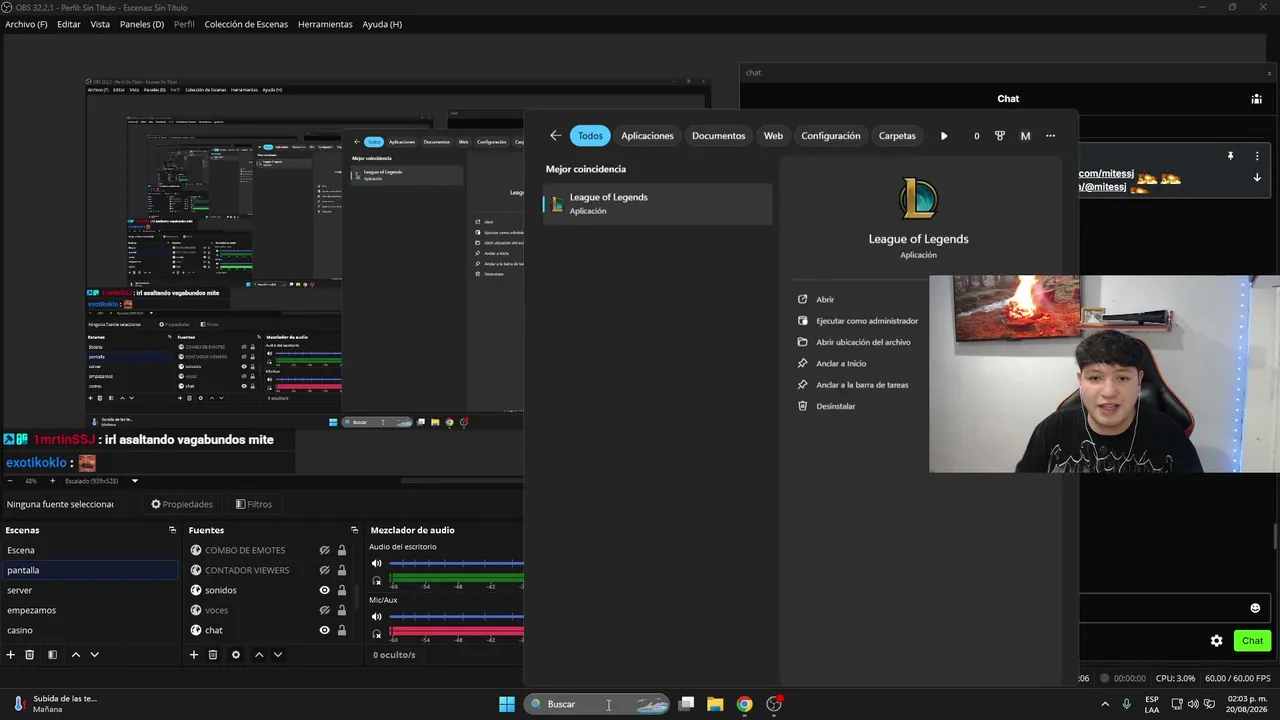Open the M account avatar in search
Viewport: 1280px width, 720px height.
pyautogui.click(x=1025, y=136)
